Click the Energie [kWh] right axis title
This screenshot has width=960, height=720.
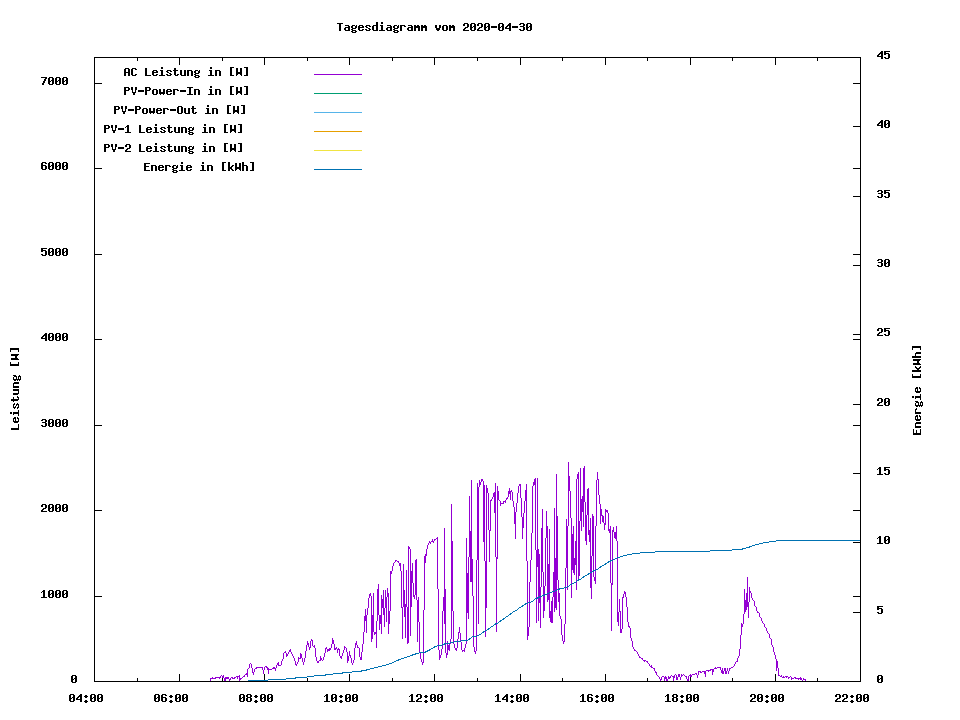(918, 390)
